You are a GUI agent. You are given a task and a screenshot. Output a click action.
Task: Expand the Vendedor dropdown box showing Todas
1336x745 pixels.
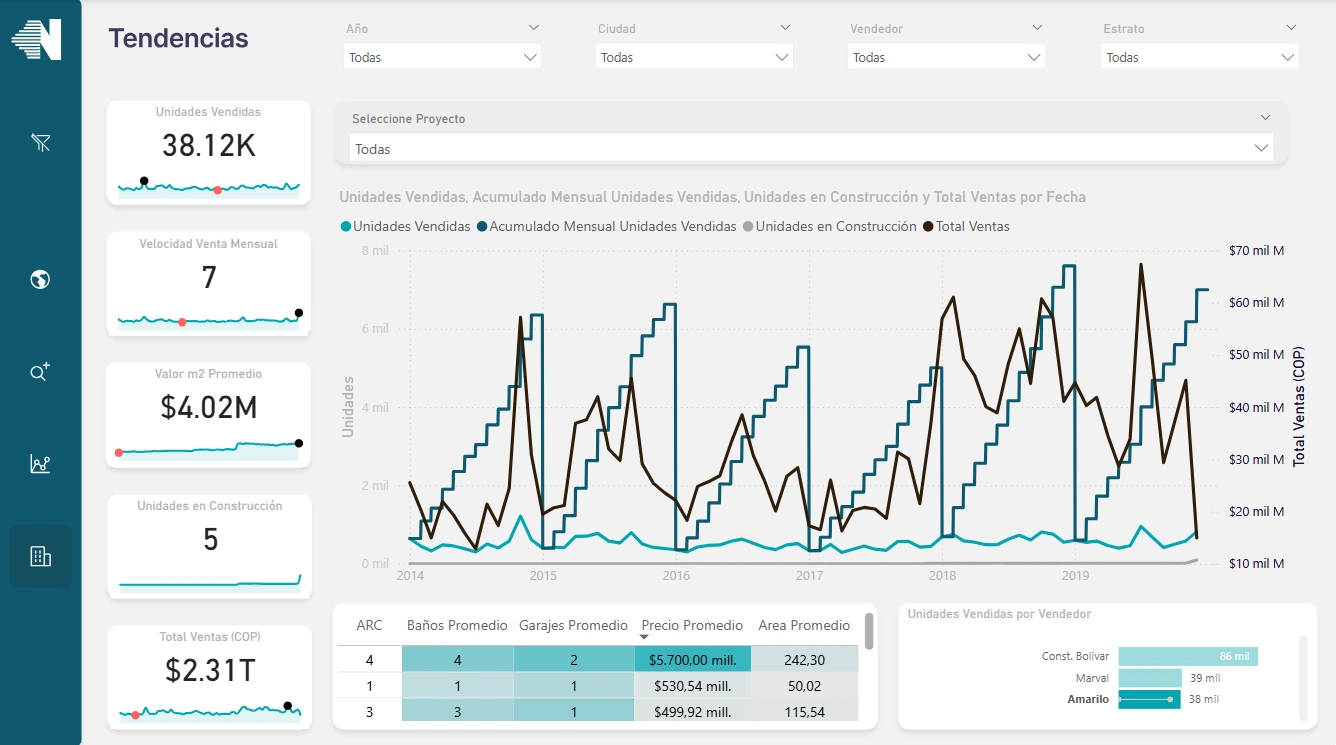click(x=947, y=58)
